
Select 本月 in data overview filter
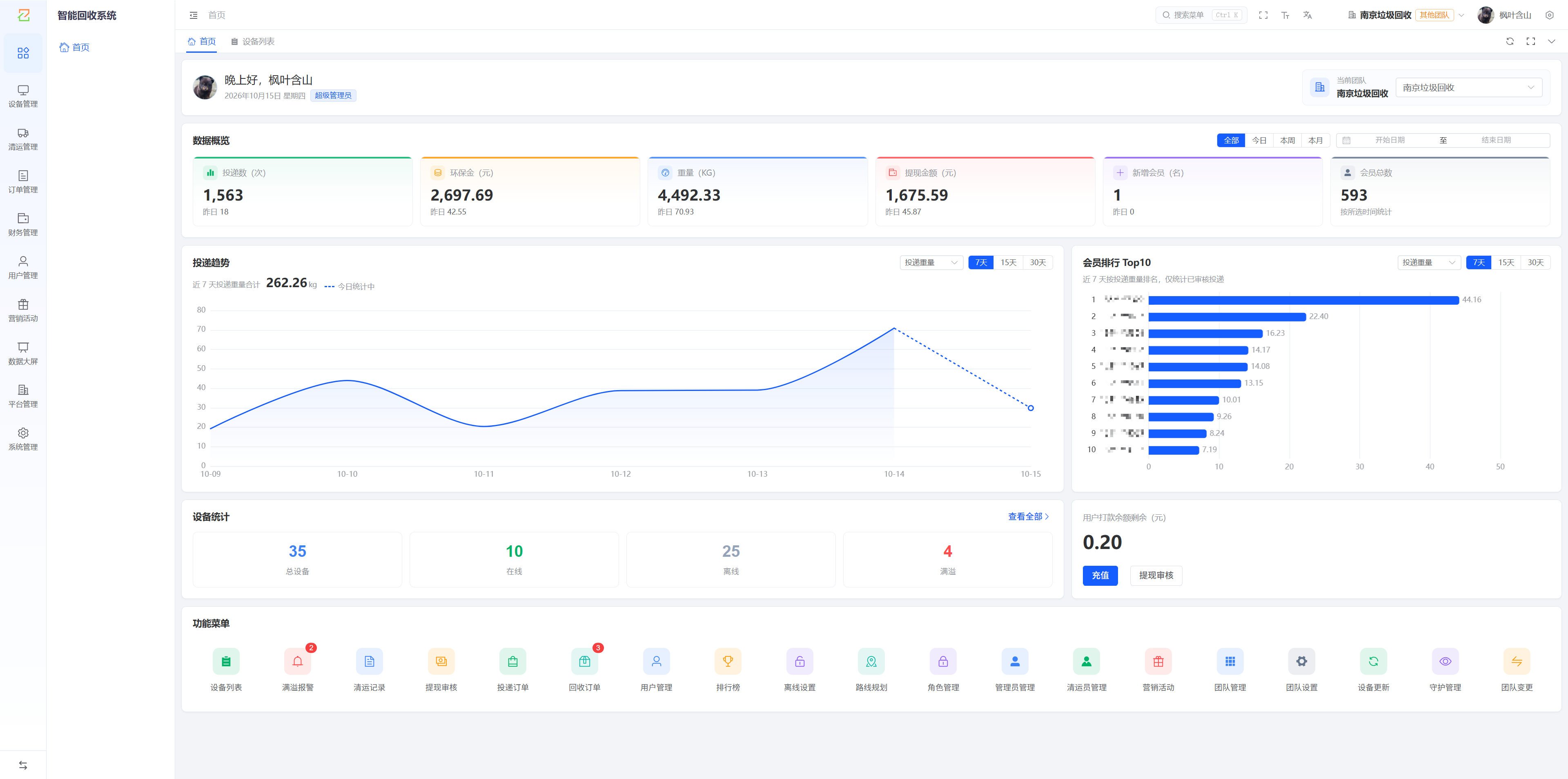(1315, 140)
